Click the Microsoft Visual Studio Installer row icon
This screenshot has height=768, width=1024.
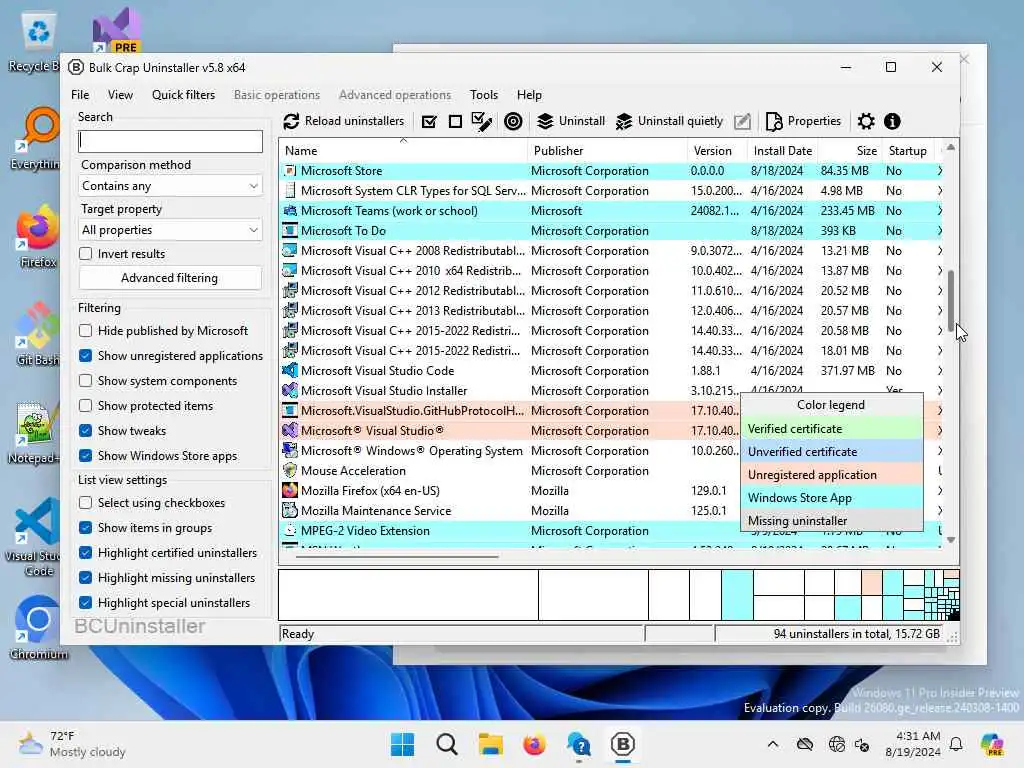pos(290,391)
